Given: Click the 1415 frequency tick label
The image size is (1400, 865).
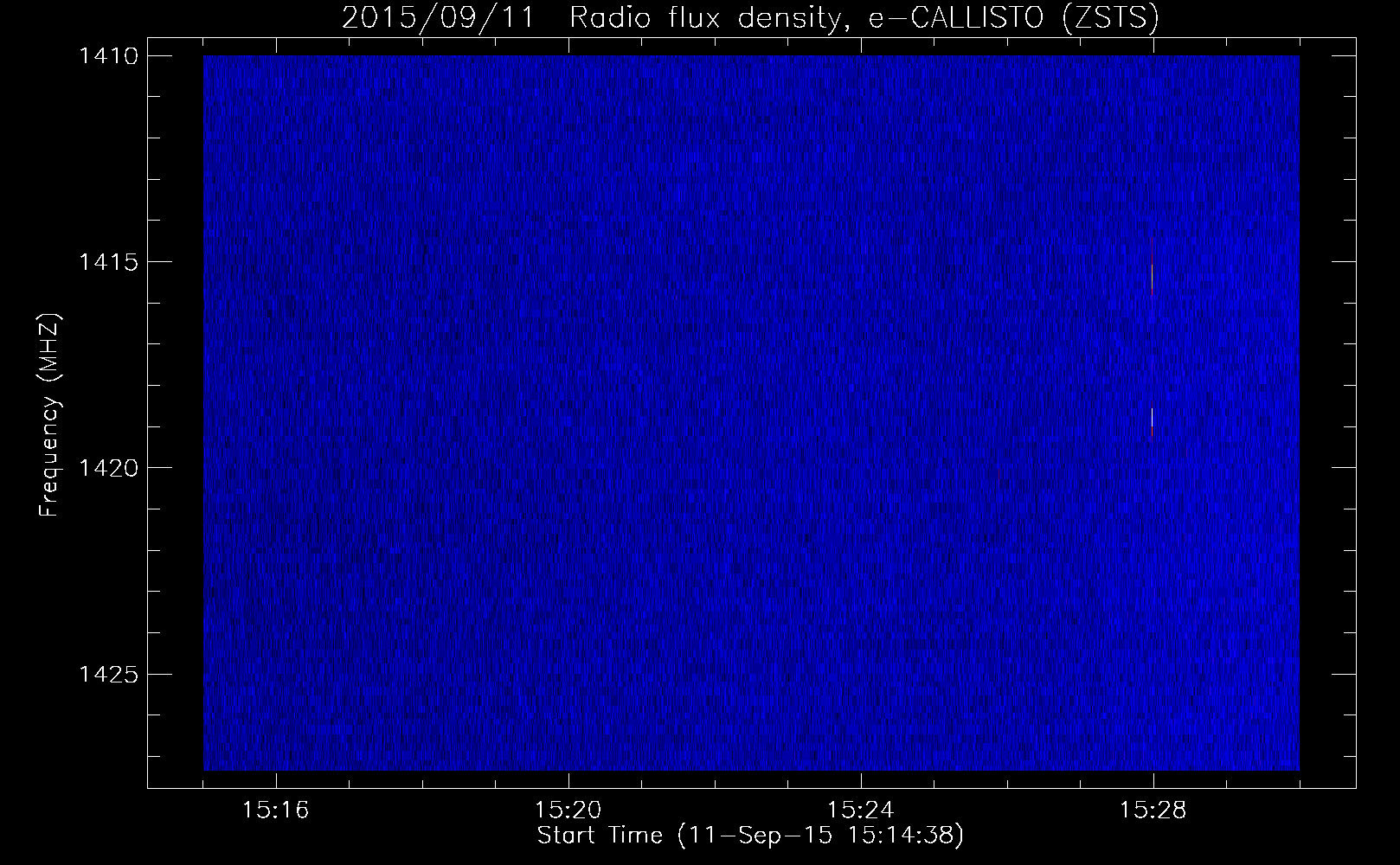Looking at the screenshot, I should click(107, 262).
